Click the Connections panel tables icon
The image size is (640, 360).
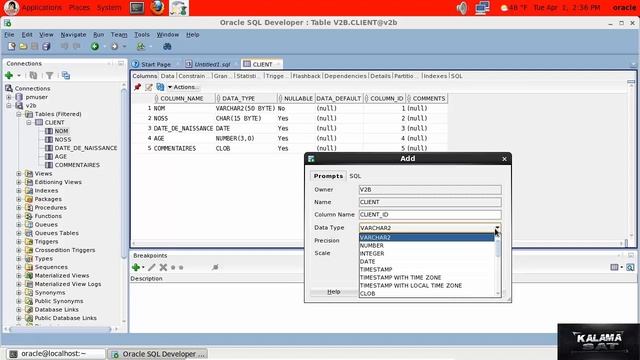click(66, 76)
